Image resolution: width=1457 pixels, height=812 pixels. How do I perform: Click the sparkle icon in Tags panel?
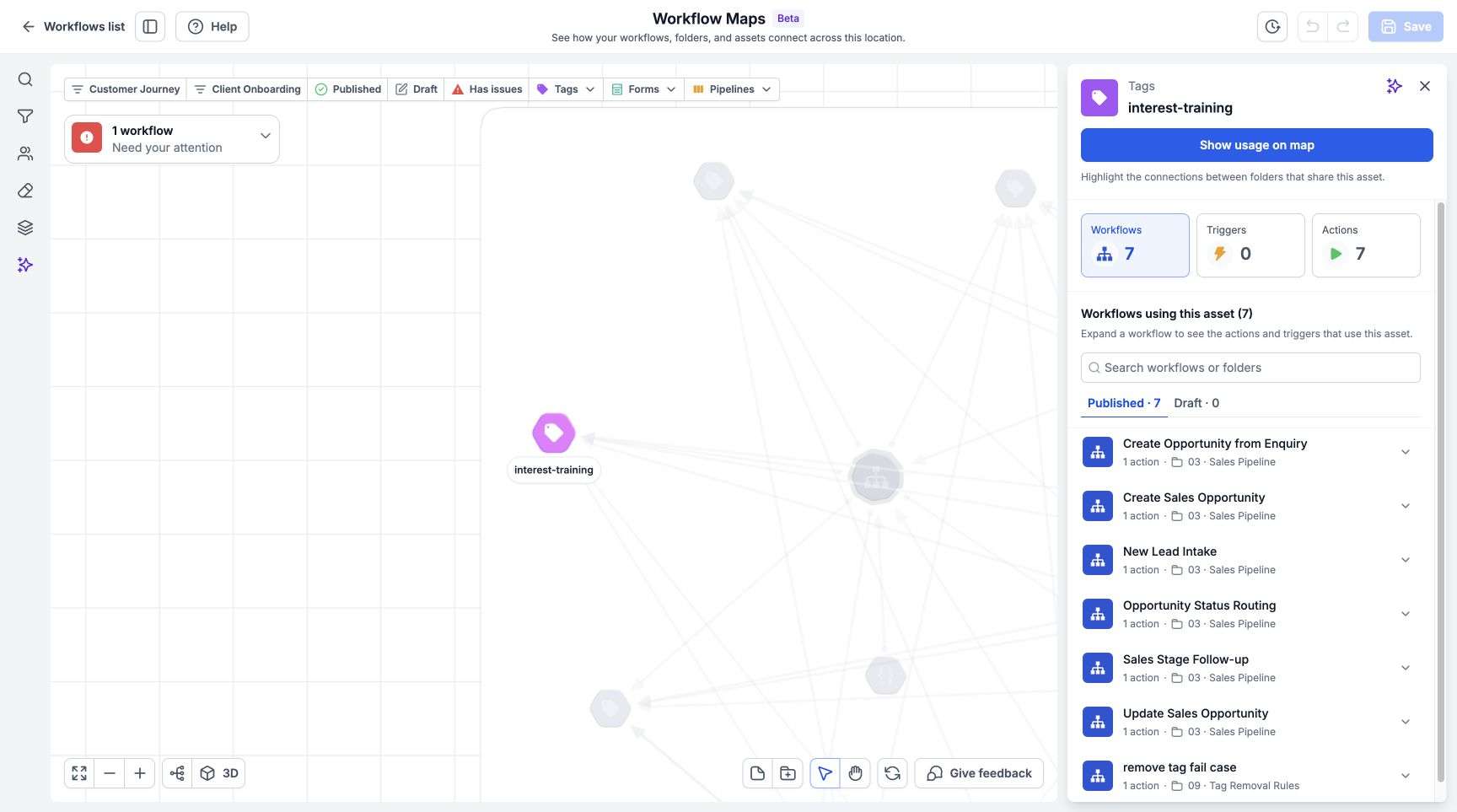coord(1394,86)
